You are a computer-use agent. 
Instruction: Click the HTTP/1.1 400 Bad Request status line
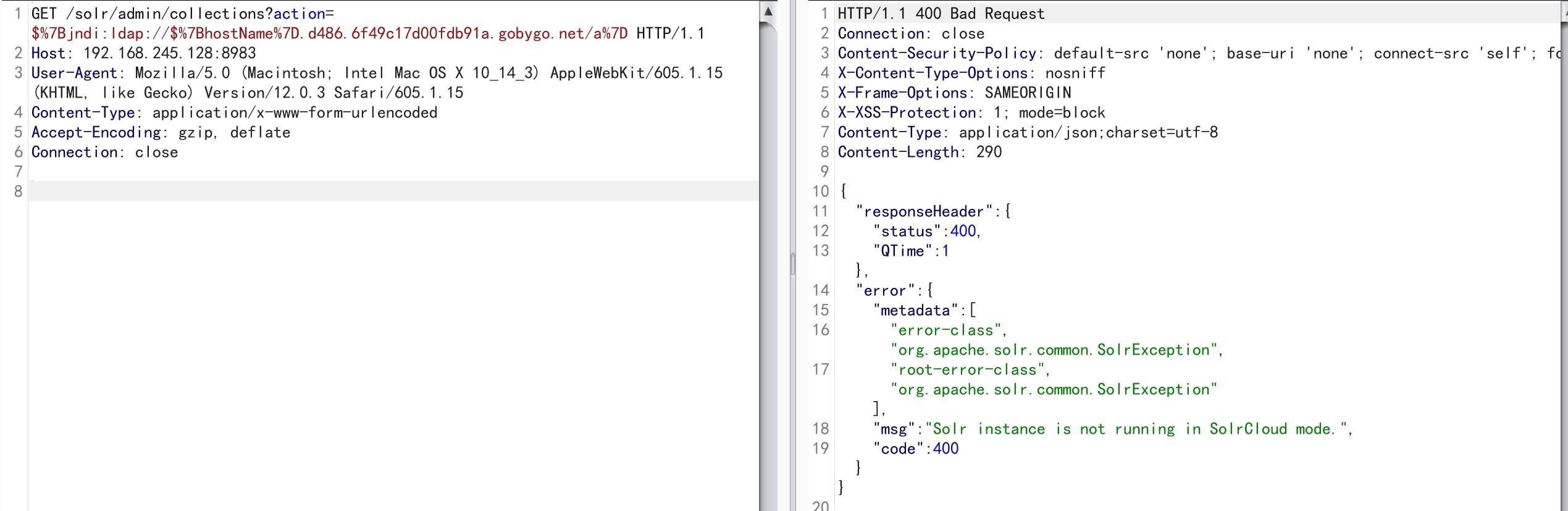(x=941, y=14)
